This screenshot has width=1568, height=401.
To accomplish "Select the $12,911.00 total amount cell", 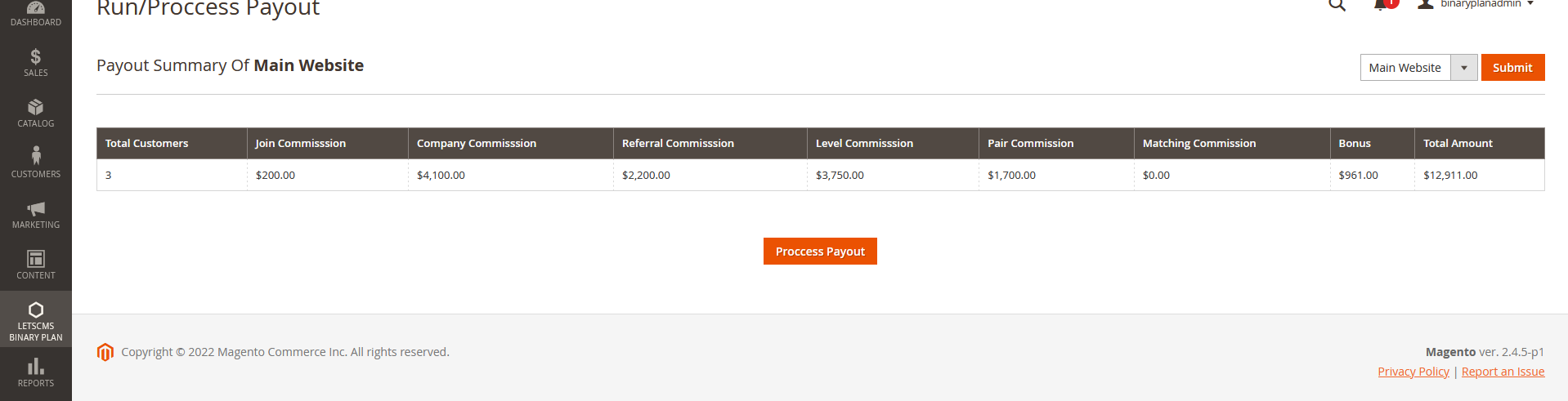I will pos(1450,175).
